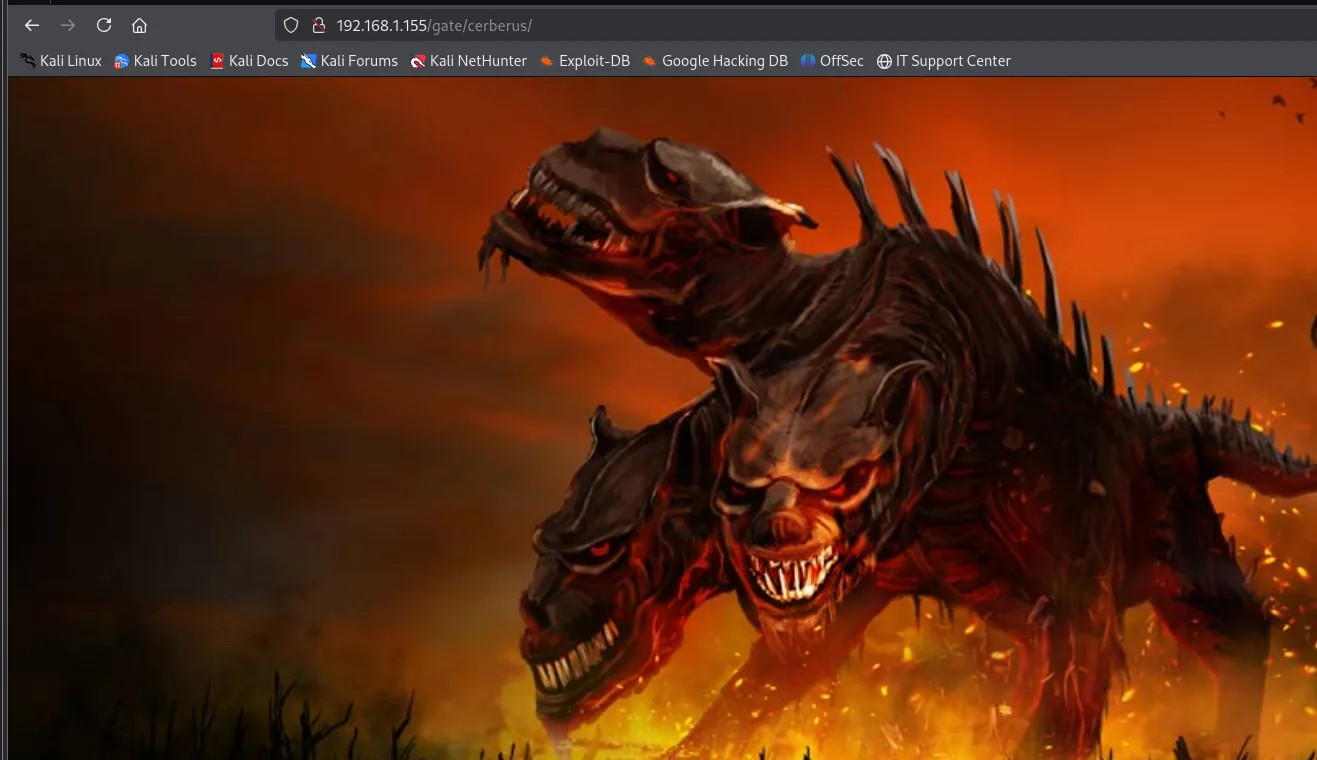Click the forward navigation arrow

pyautogui.click(x=68, y=25)
